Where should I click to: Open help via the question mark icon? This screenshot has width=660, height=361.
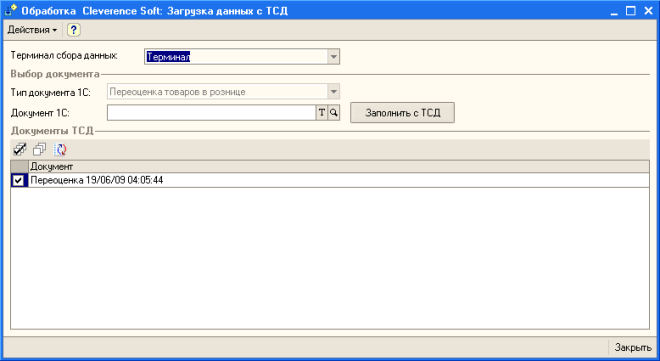(x=74, y=30)
